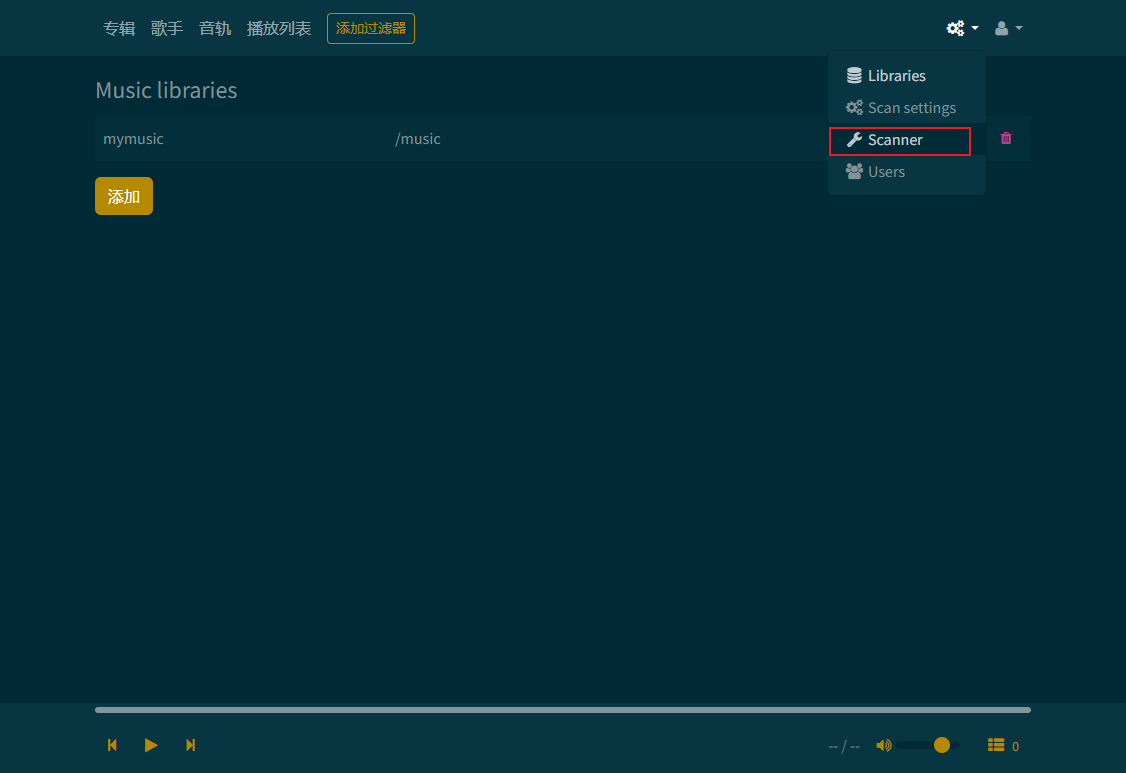Click the track progress bar
Image resolution: width=1126 pixels, height=773 pixels.
[x=563, y=710]
